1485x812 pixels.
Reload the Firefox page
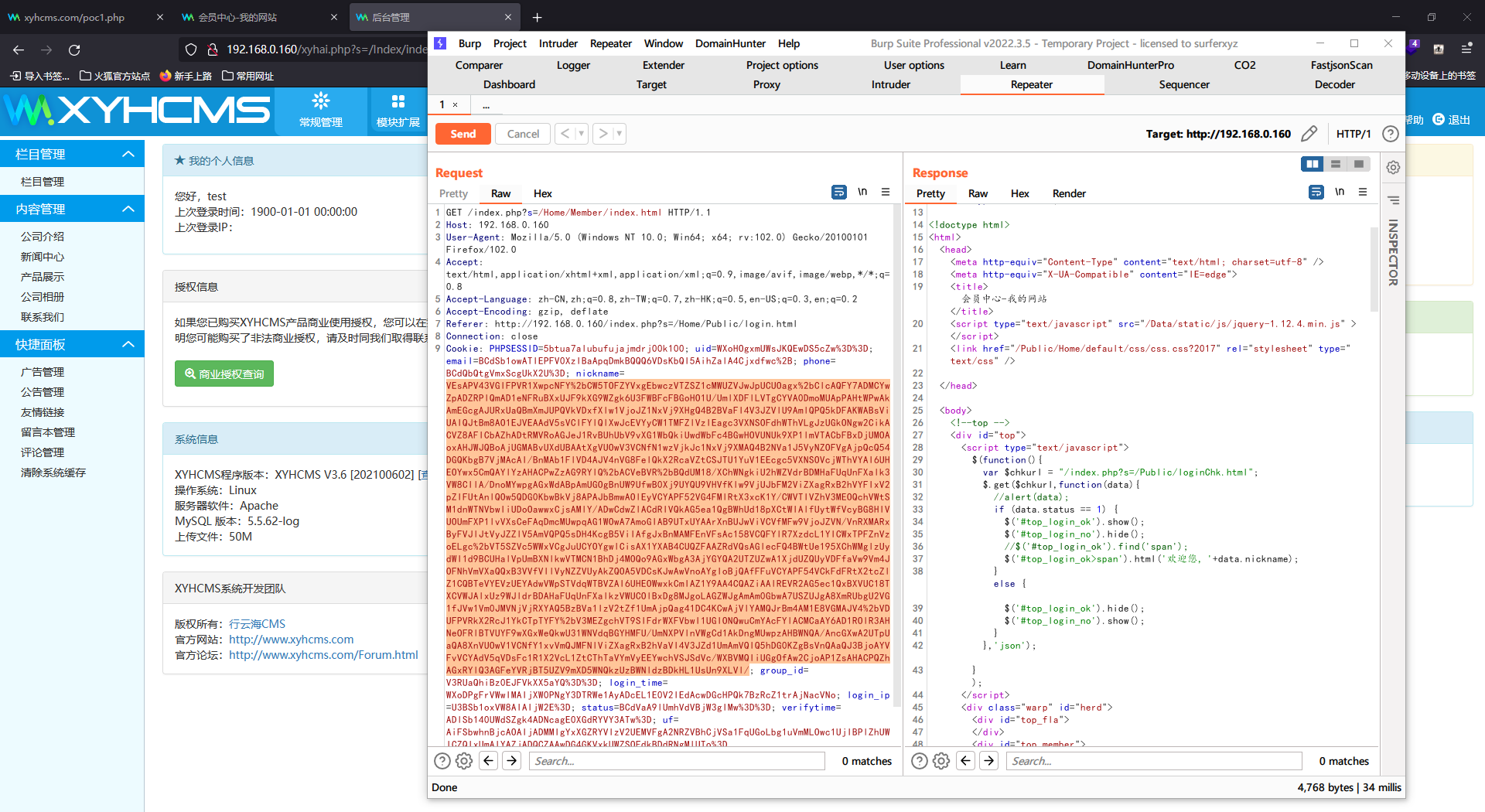tap(74, 49)
